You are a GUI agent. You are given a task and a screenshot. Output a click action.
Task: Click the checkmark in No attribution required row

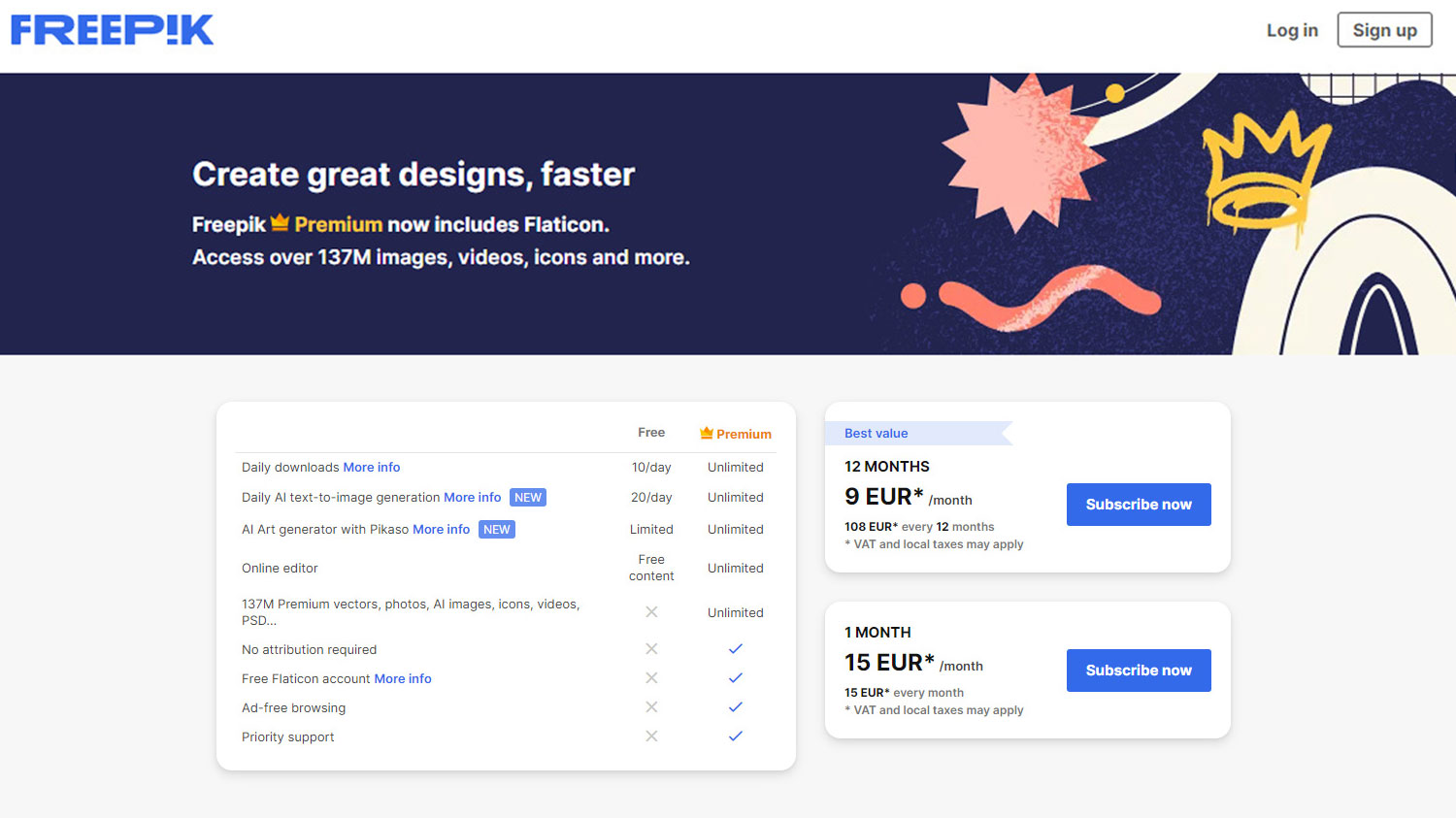click(736, 648)
